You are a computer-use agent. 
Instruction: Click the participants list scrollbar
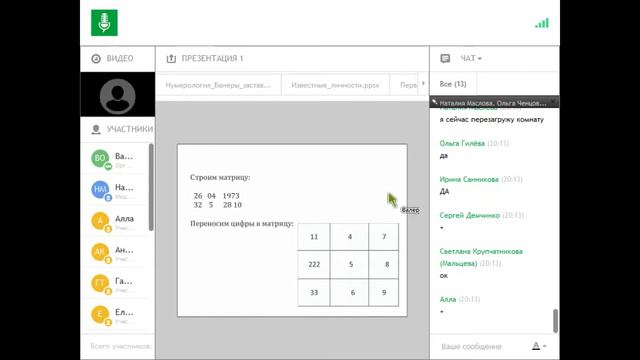[x=151, y=187]
